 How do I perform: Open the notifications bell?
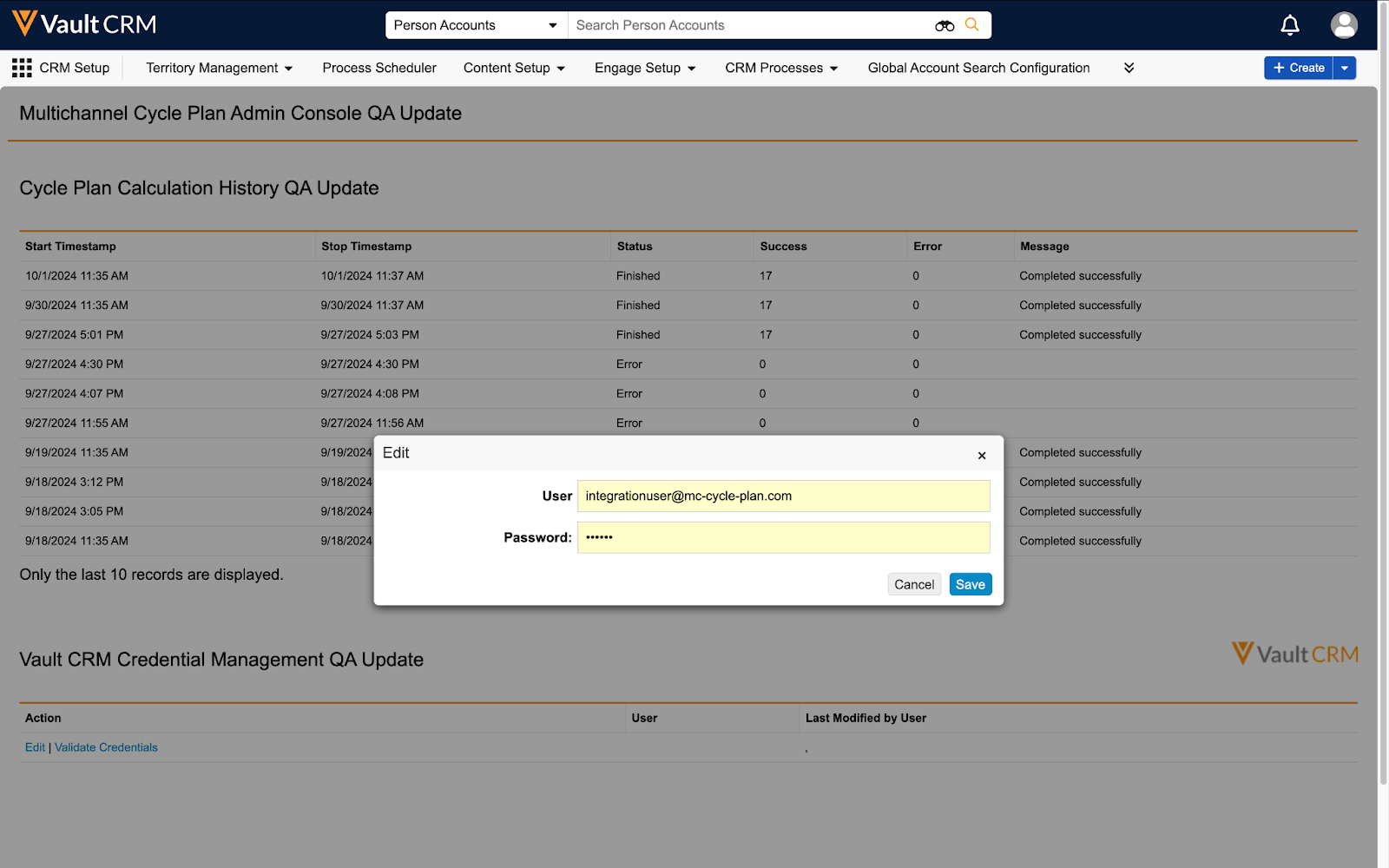pos(1290,25)
